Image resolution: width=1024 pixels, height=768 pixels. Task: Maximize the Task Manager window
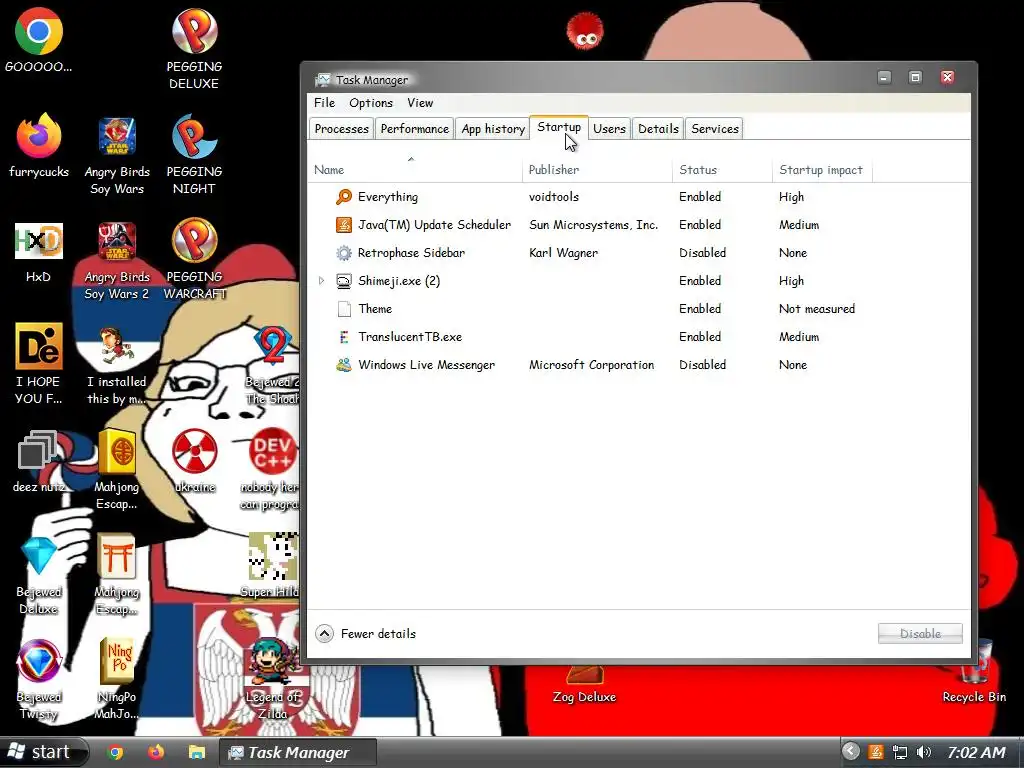[x=915, y=78]
